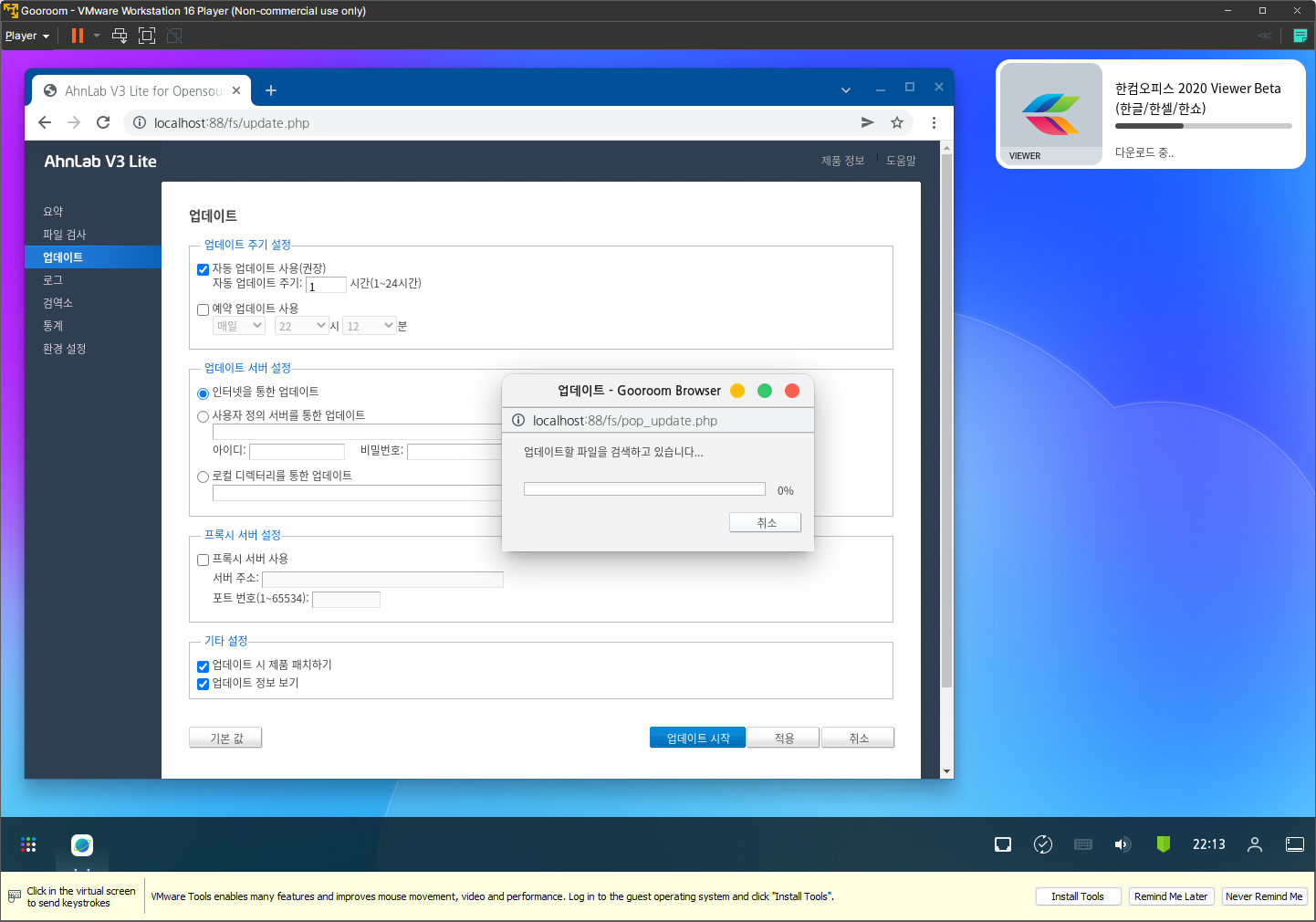1316x922 pixels.
Task: Reload the page in the browser
Action: point(102,121)
